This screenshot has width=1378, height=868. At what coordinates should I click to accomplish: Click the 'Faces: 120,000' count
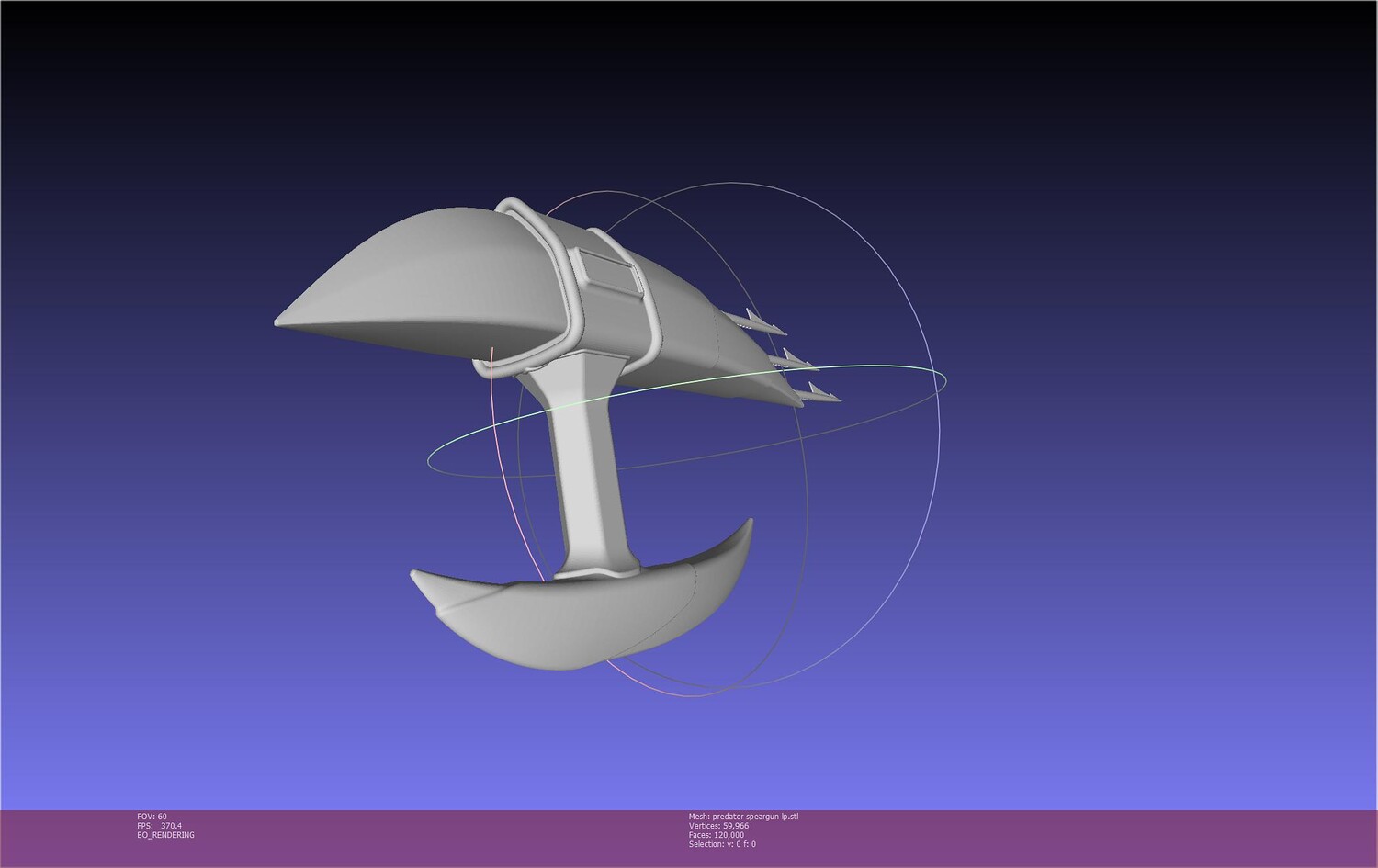[x=716, y=835]
